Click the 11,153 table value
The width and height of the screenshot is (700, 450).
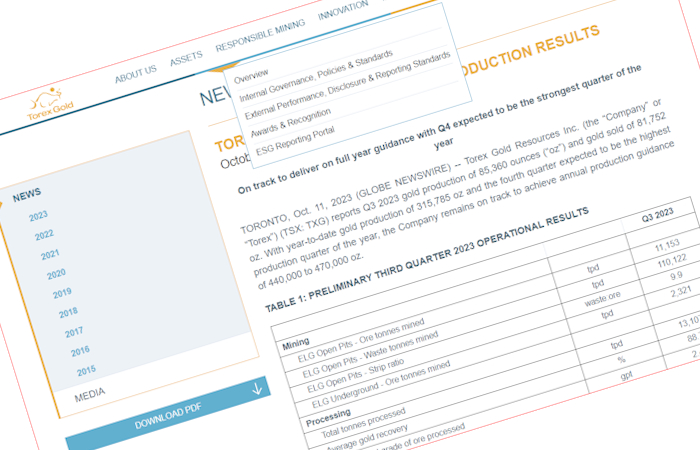(667, 246)
